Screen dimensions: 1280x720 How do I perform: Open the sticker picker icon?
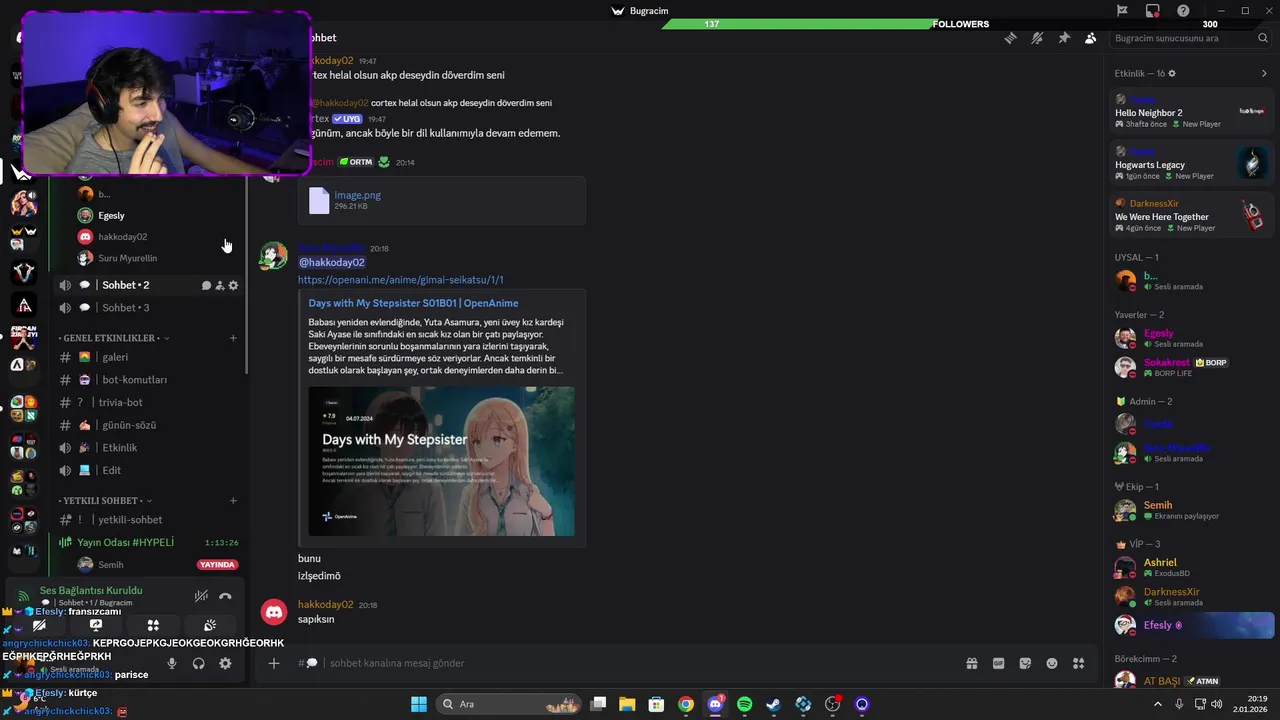pyautogui.click(x=1025, y=663)
